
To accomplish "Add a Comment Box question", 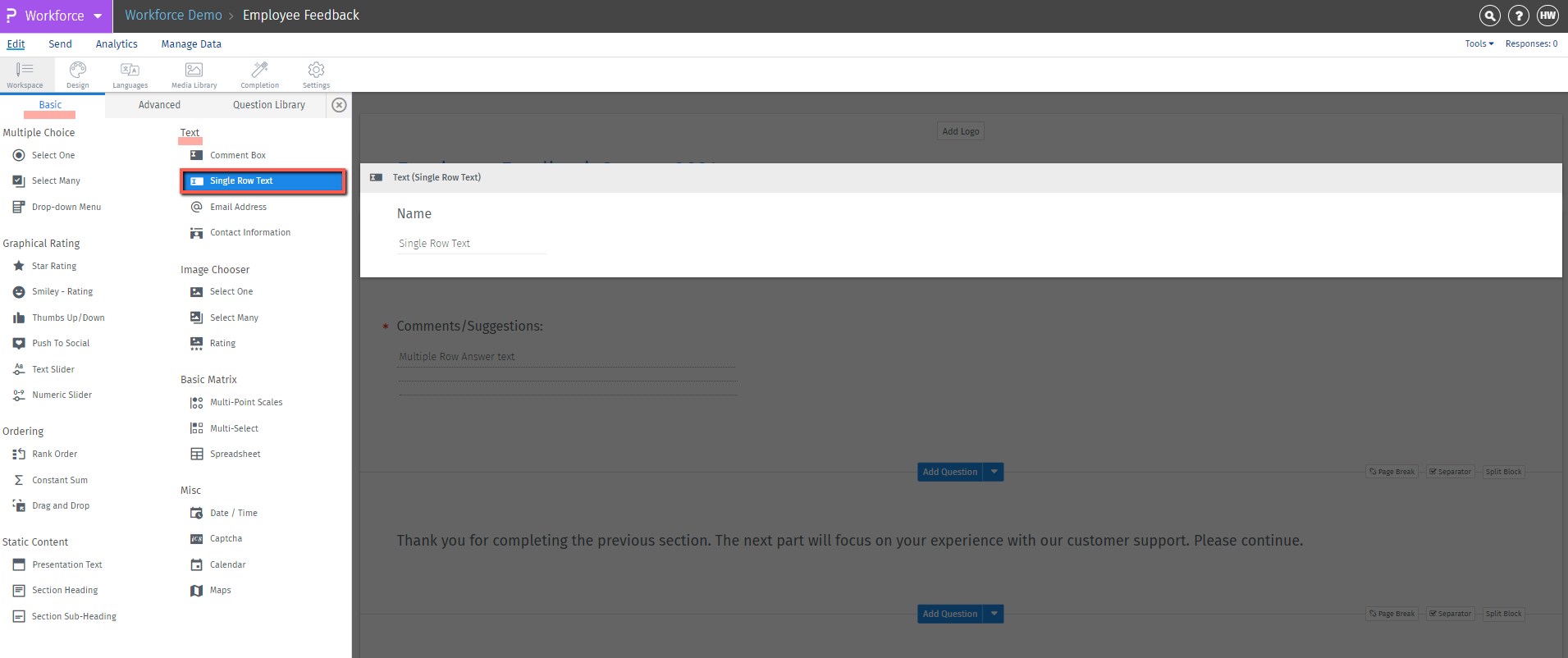I will coord(228,155).
